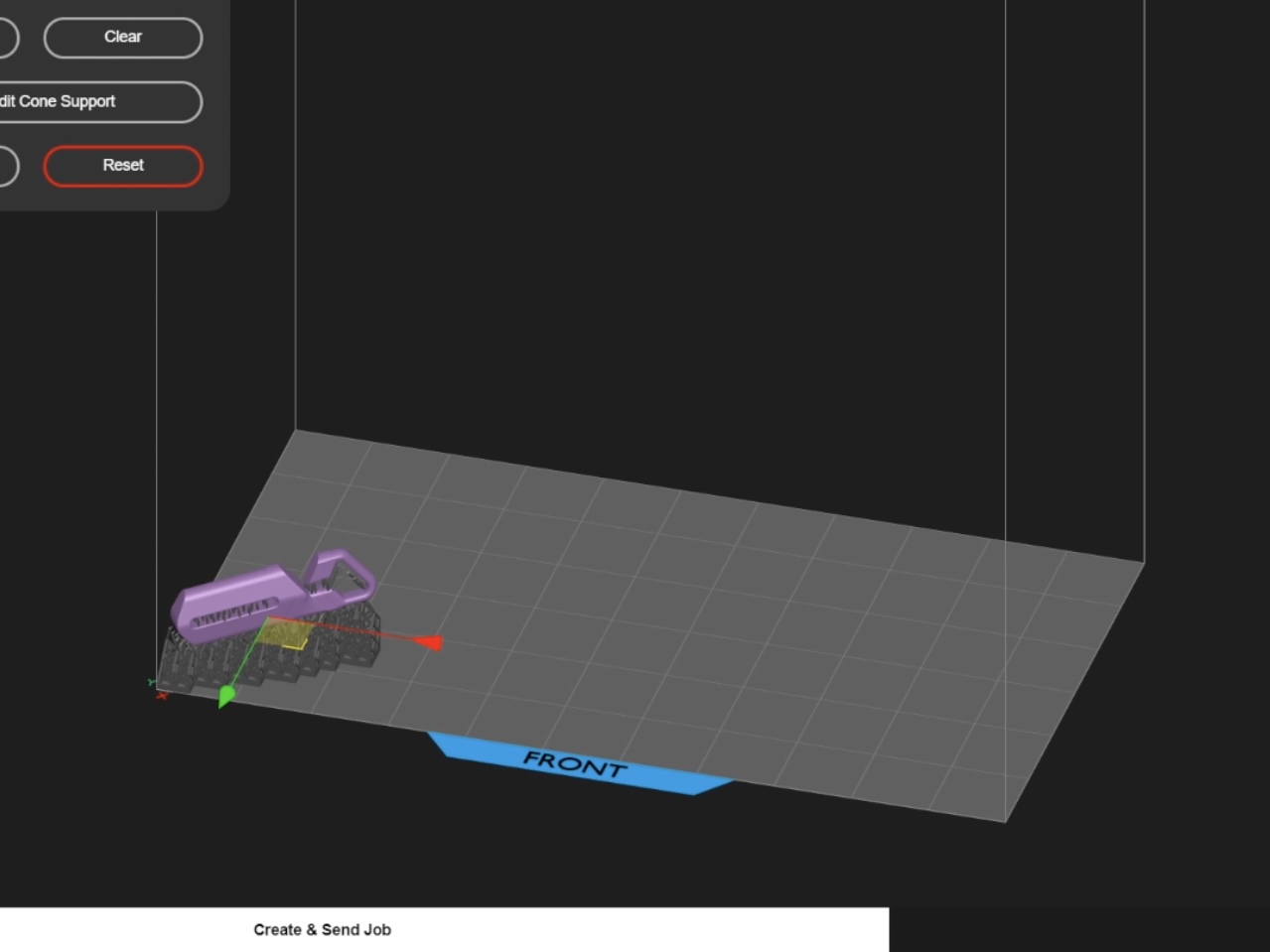Click the partial round button beside Clear
The width and height of the screenshot is (1270, 952).
[5, 38]
